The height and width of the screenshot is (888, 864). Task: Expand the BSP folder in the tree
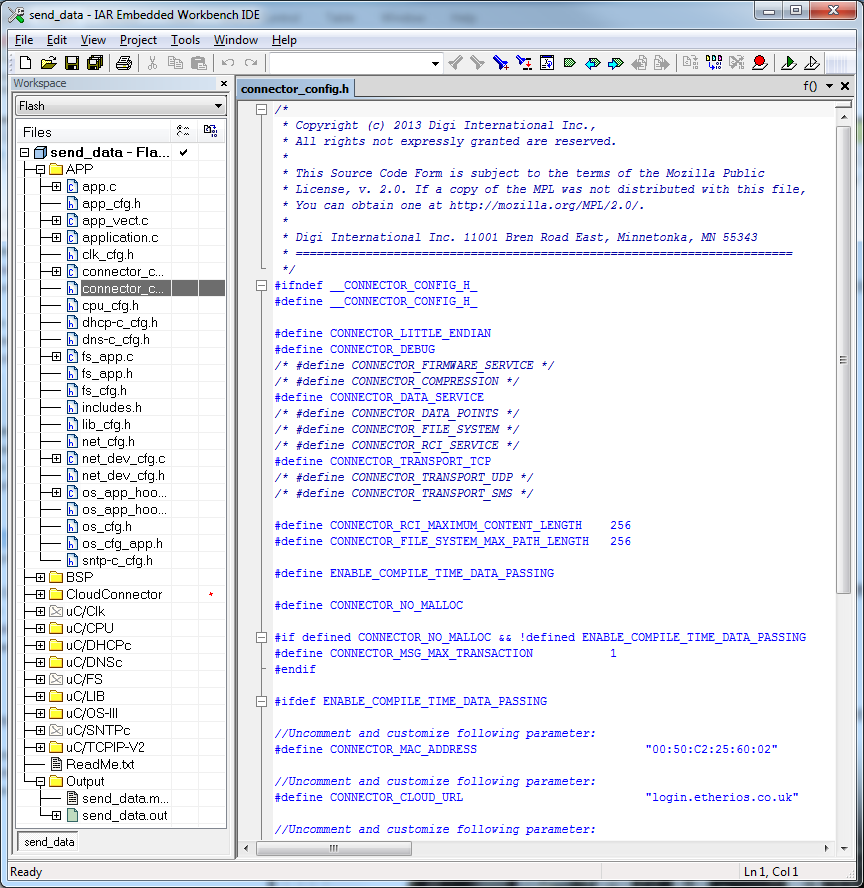tap(40, 578)
